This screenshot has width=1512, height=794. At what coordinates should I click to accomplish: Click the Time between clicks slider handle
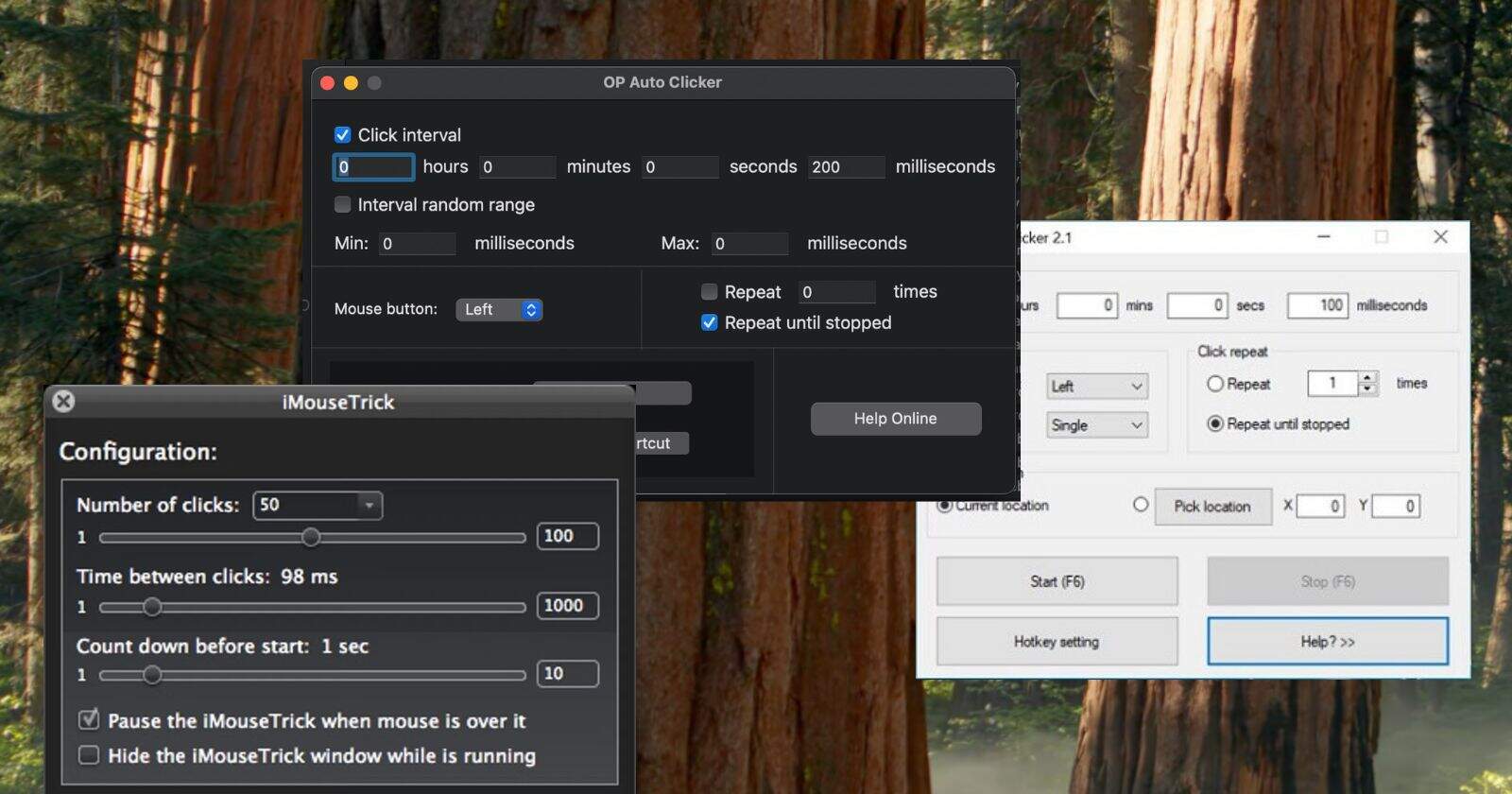tap(152, 607)
